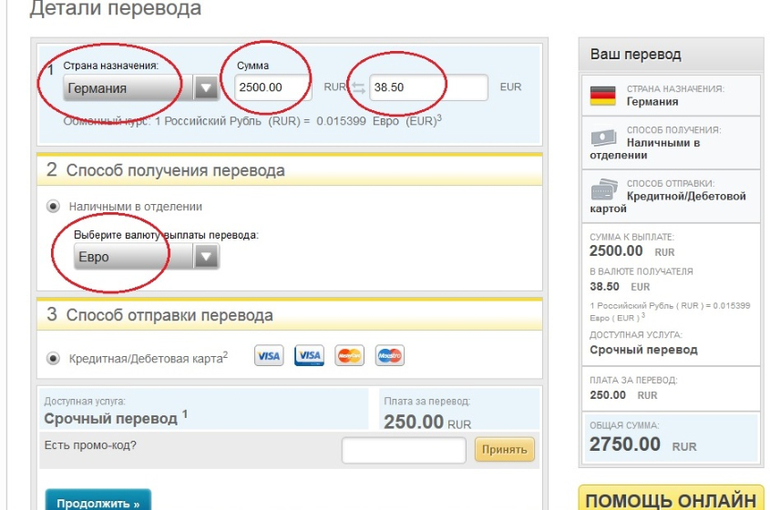Open the payout currency dropdown showing Евро
The image size is (770, 510).
click(146, 257)
